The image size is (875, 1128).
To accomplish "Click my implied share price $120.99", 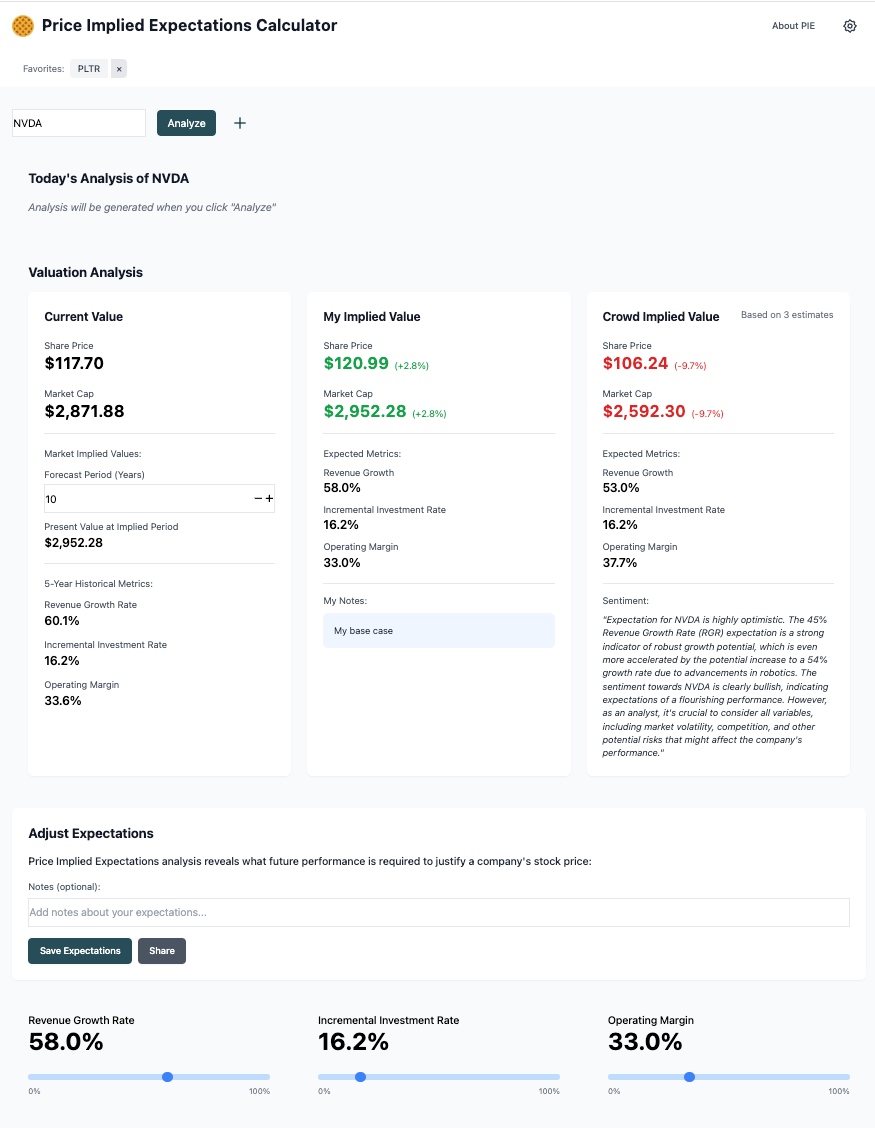I will [x=356, y=363].
